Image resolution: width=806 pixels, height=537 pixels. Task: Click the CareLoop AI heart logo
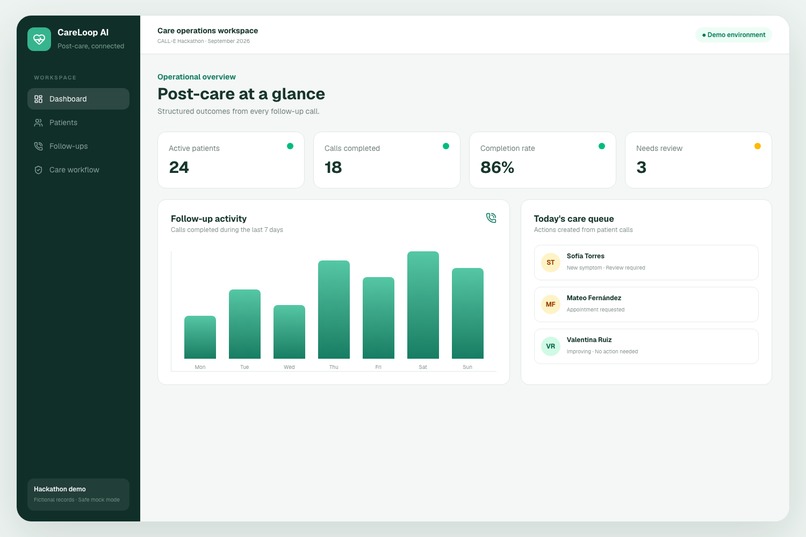(39, 39)
